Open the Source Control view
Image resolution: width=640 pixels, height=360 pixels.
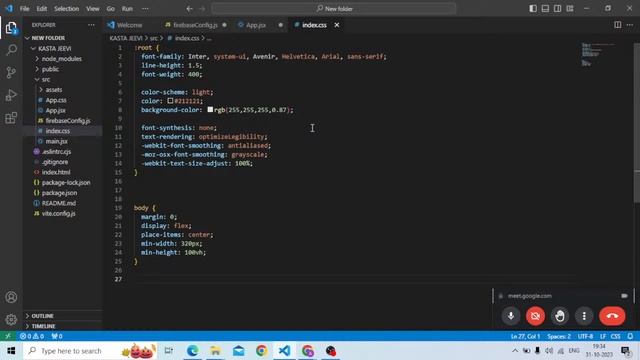(x=11, y=73)
